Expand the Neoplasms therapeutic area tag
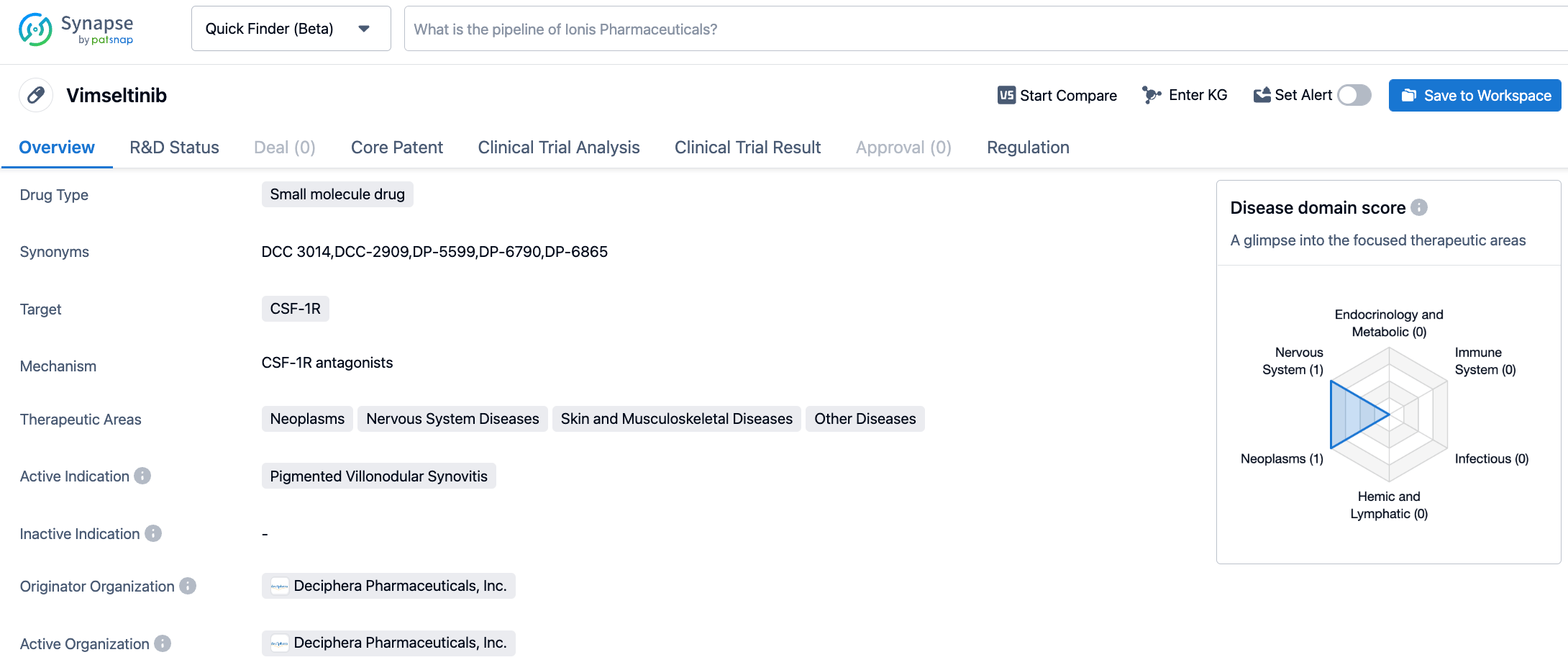 (x=307, y=418)
